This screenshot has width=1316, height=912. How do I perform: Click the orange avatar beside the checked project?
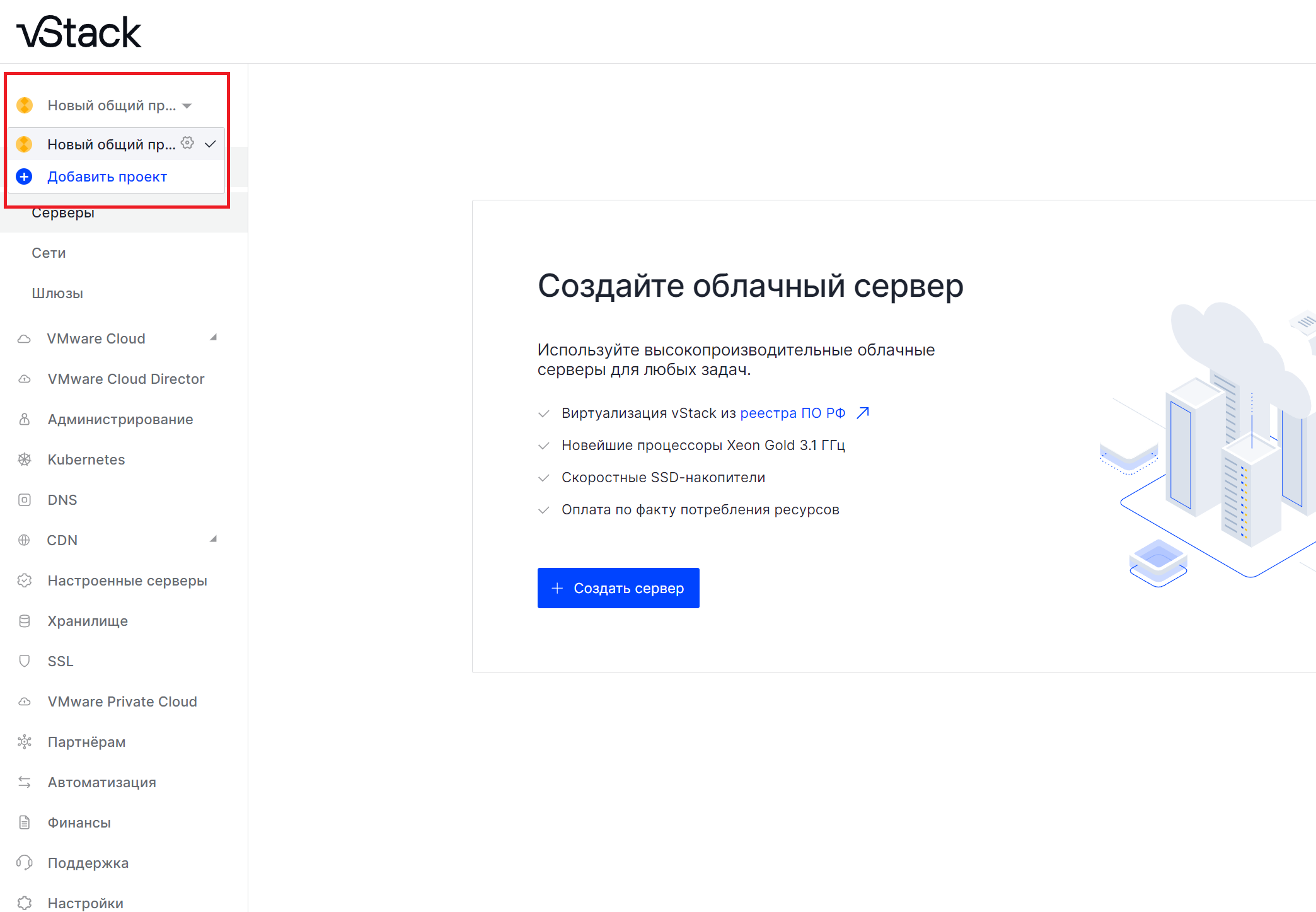pyautogui.click(x=24, y=144)
